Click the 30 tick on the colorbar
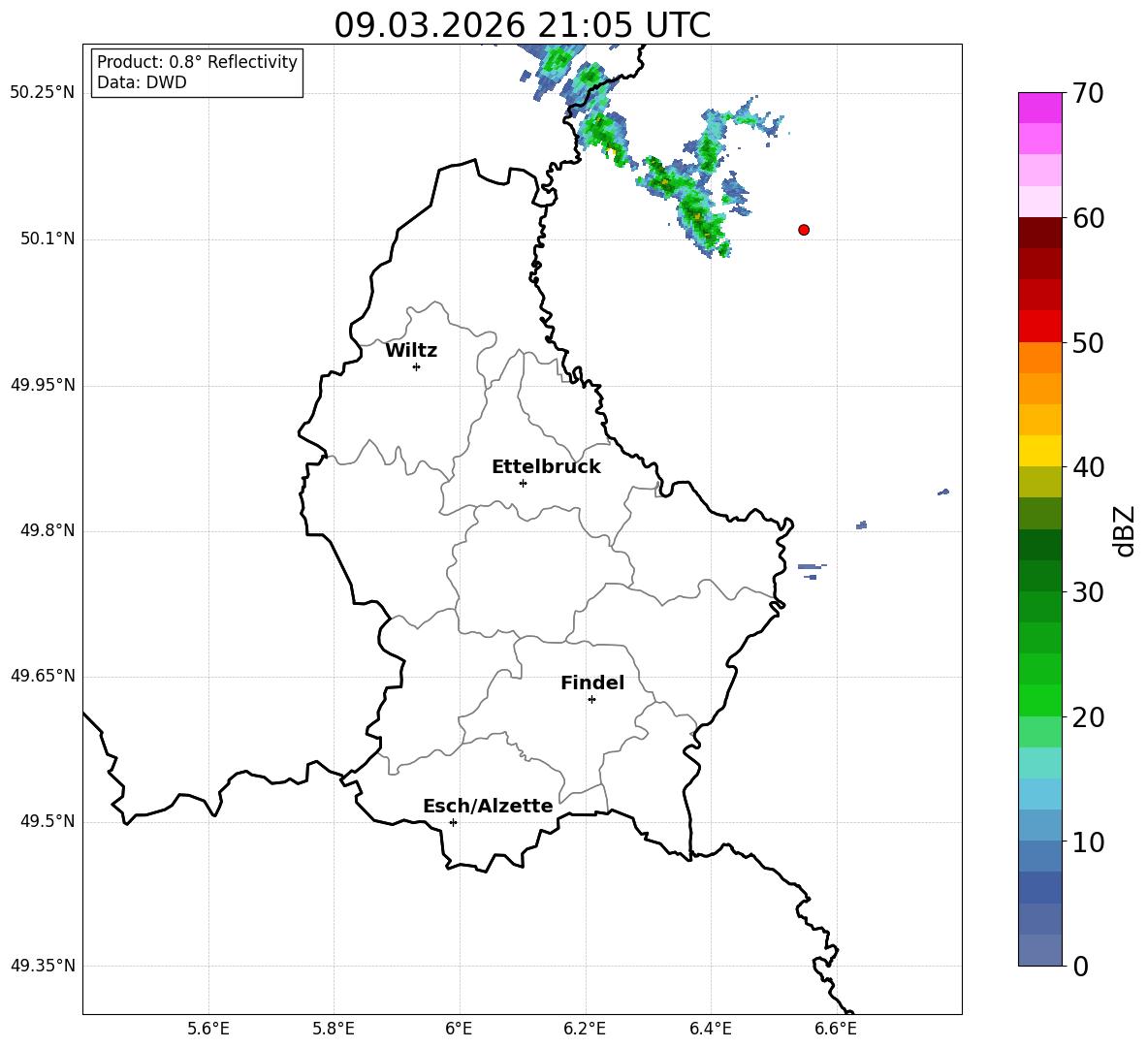1148x1048 pixels. (1088, 592)
